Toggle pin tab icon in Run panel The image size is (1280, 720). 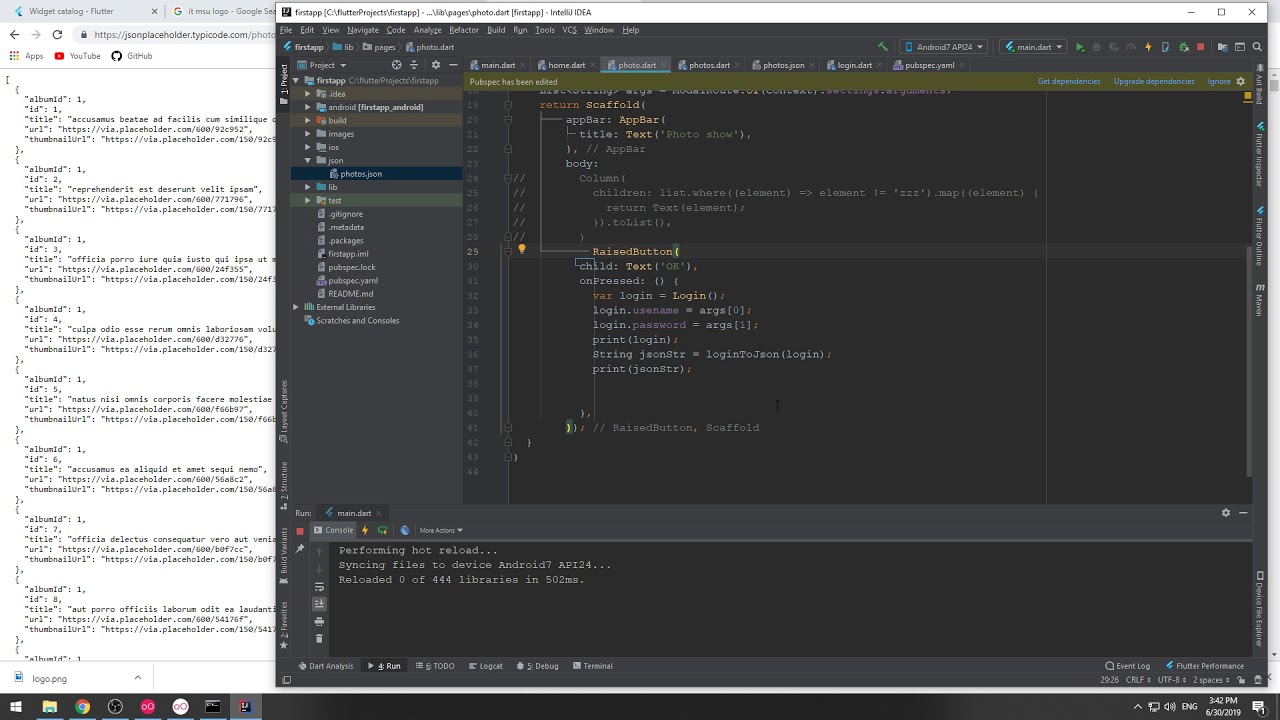click(x=300, y=547)
